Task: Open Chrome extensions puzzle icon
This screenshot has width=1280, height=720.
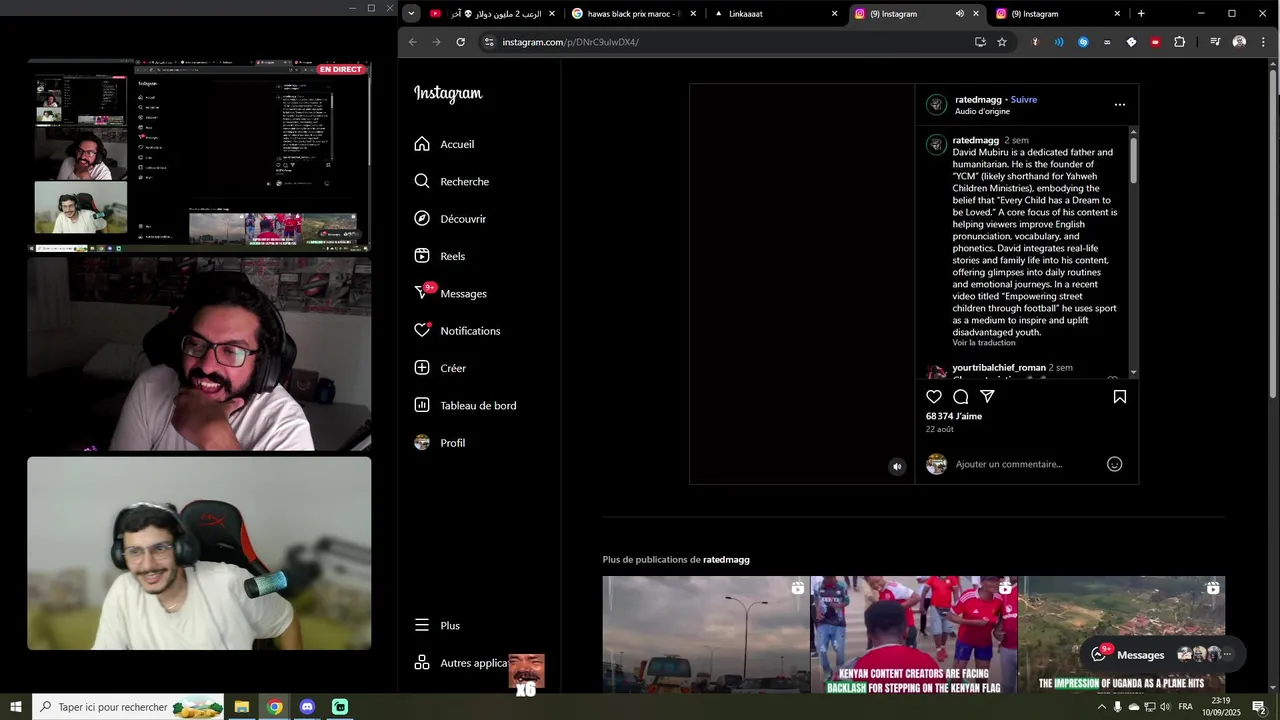Action: tap(1179, 42)
